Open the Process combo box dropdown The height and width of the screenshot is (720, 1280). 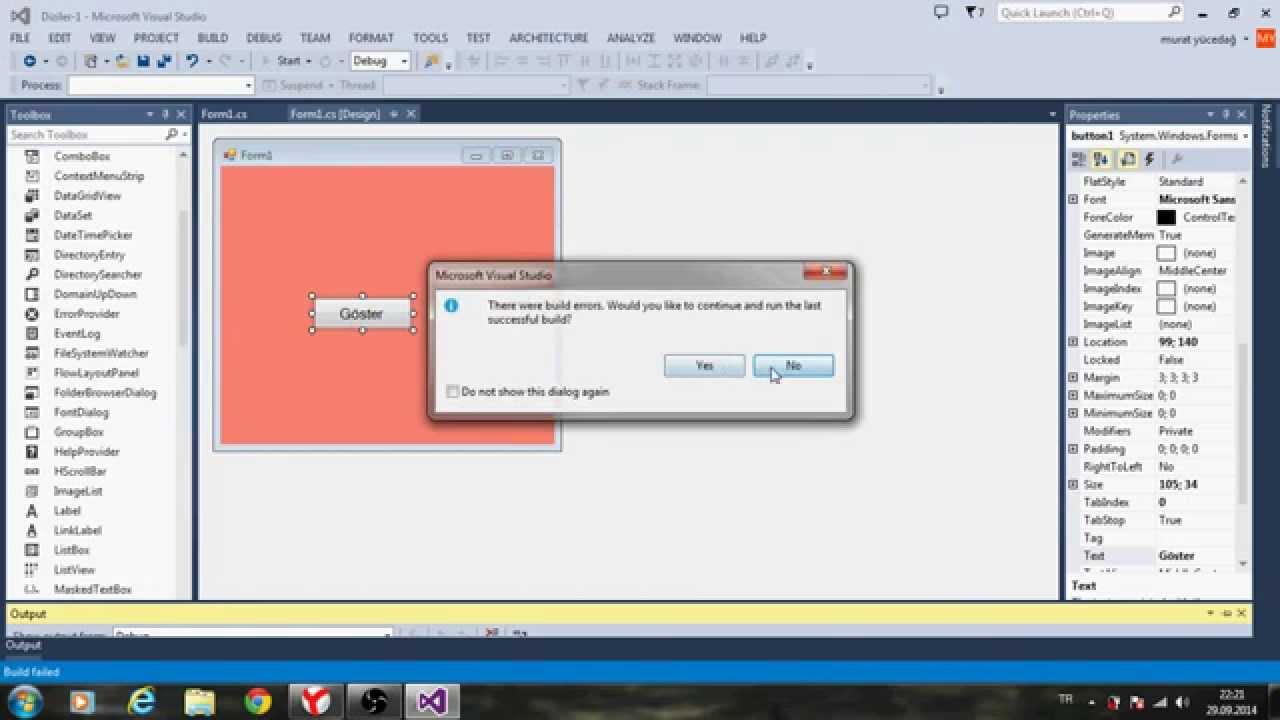tap(248, 86)
